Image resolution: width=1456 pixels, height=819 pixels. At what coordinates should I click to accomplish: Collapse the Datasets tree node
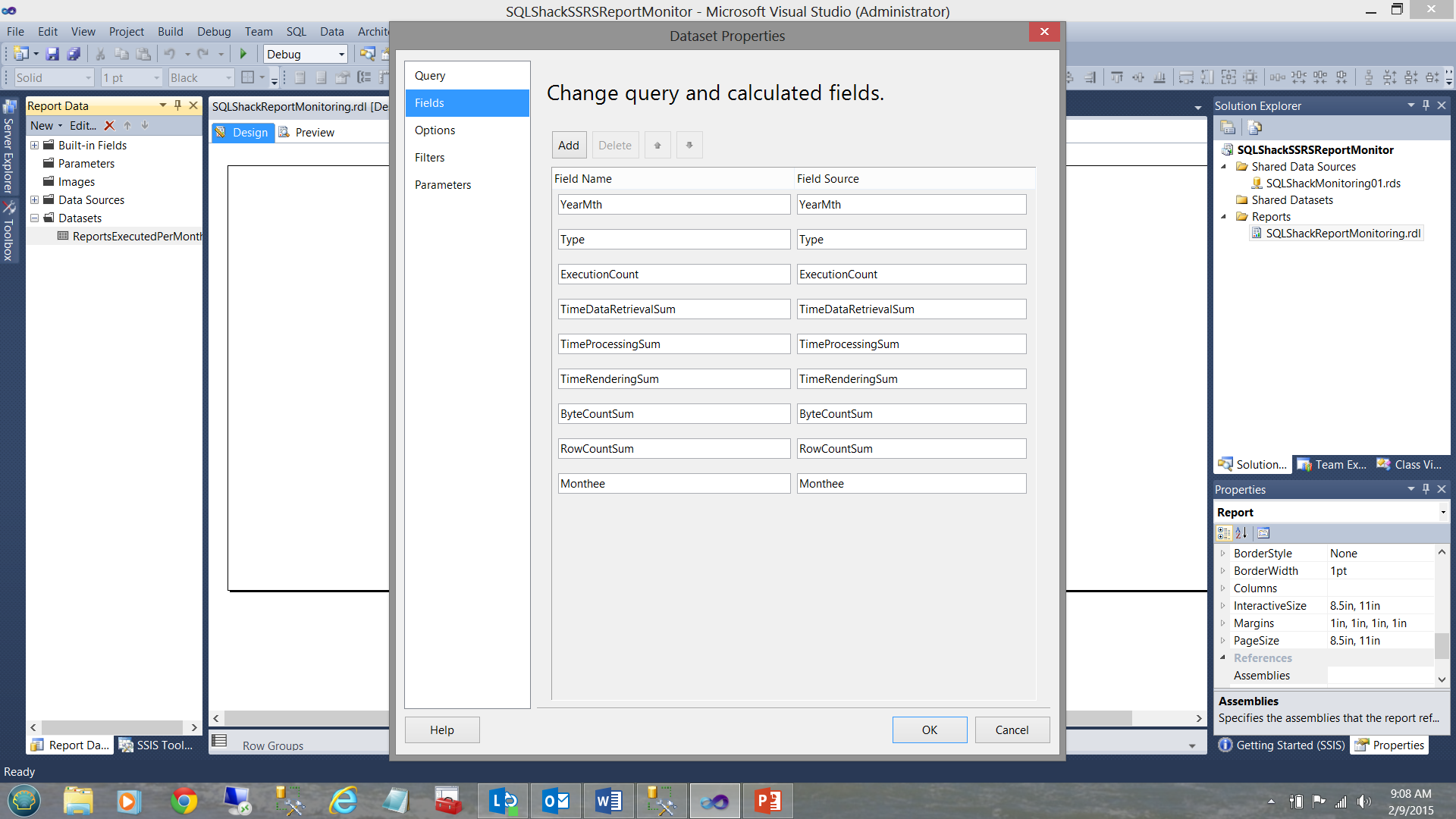tap(34, 218)
